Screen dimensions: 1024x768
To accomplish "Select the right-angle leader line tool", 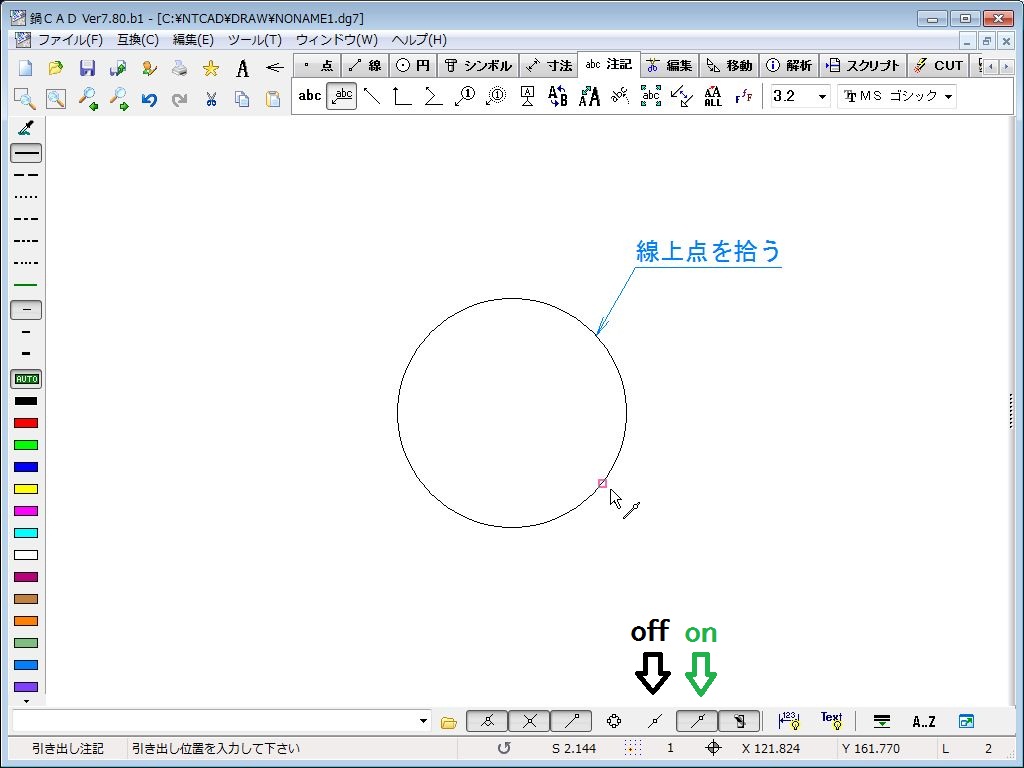I will (x=402, y=96).
